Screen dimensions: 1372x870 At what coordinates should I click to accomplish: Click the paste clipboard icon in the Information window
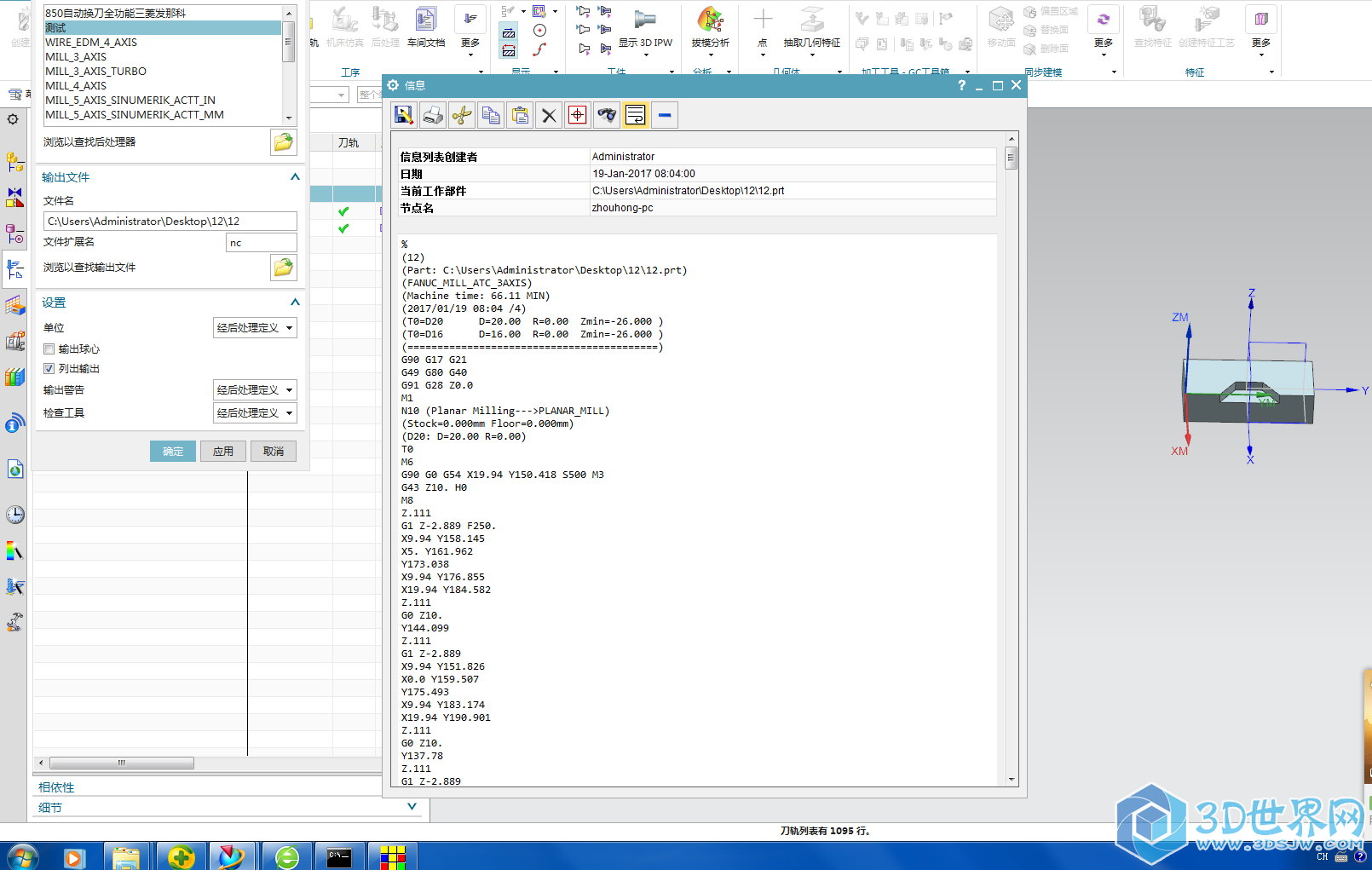pos(520,115)
